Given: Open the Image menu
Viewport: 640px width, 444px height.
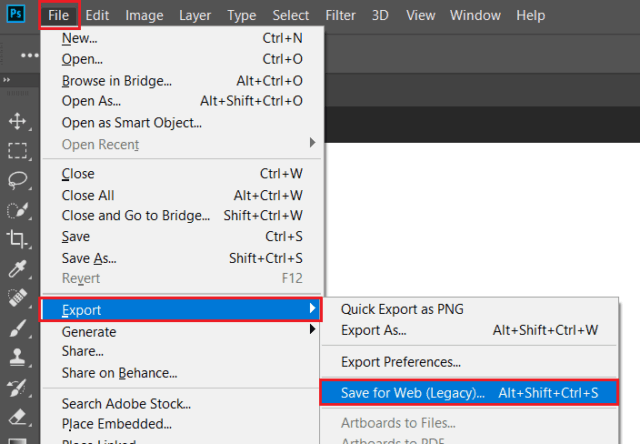Looking at the screenshot, I should pyautogui.click(x=144, y=15).
